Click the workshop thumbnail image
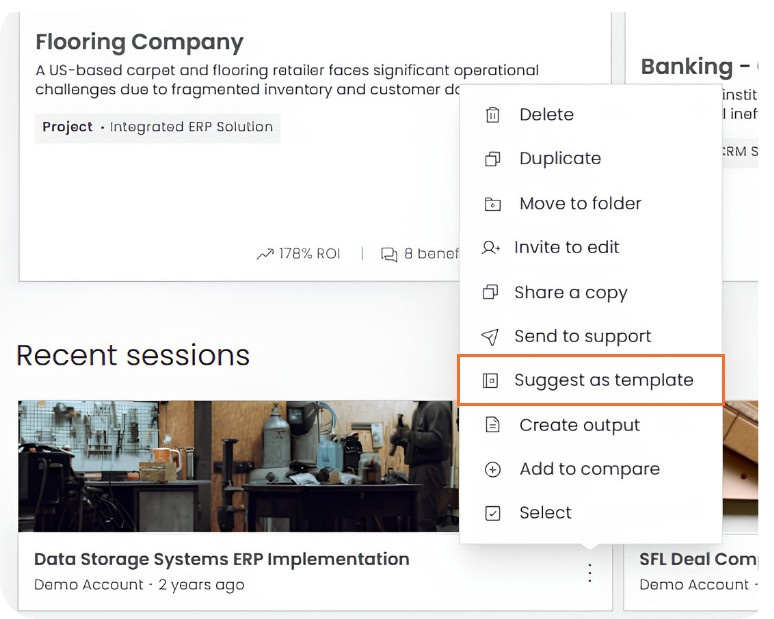The width and height of the screenshot is (774, 619). 239,466
